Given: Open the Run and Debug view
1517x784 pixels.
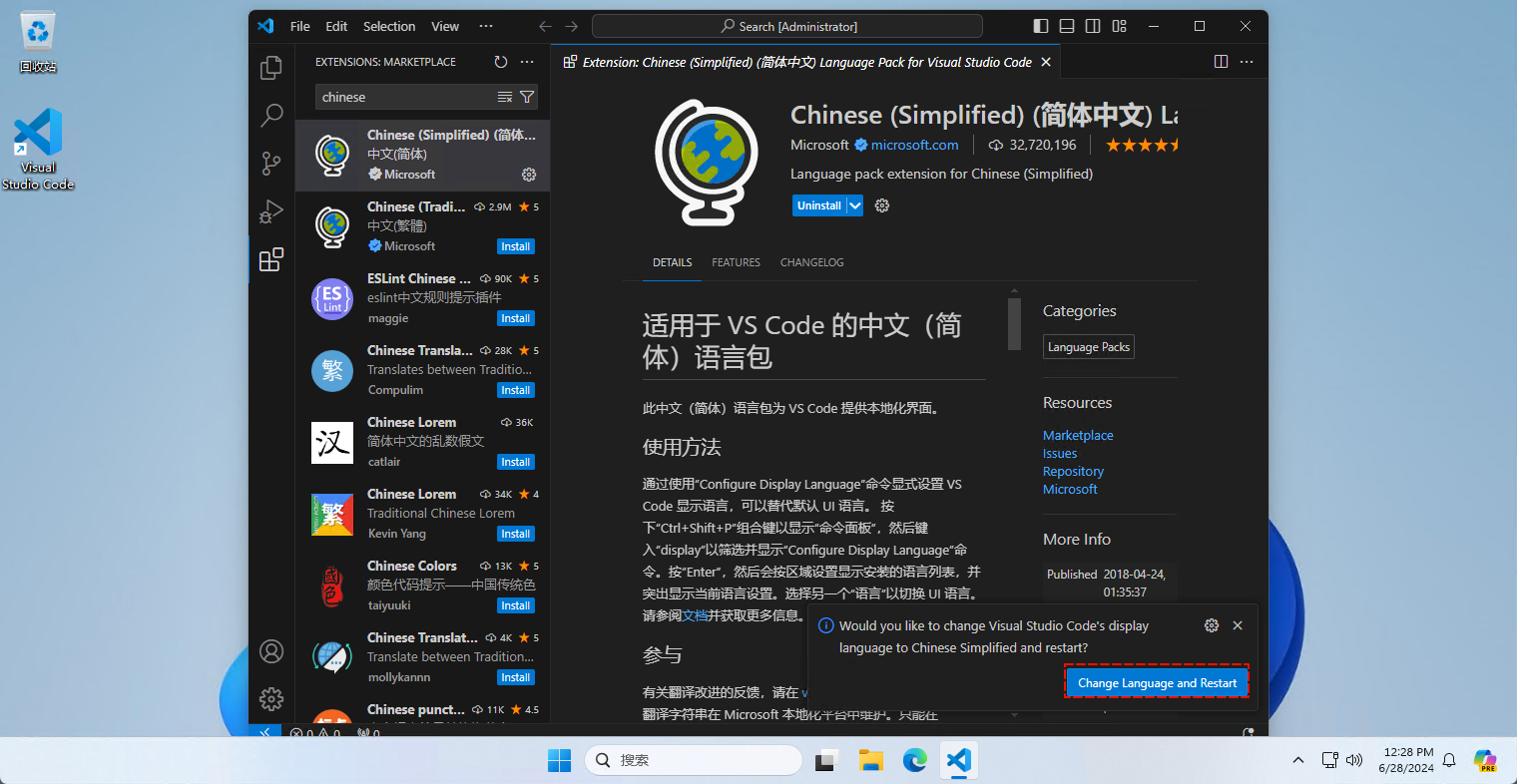Looking at the screenshot, I should point(270,211).
